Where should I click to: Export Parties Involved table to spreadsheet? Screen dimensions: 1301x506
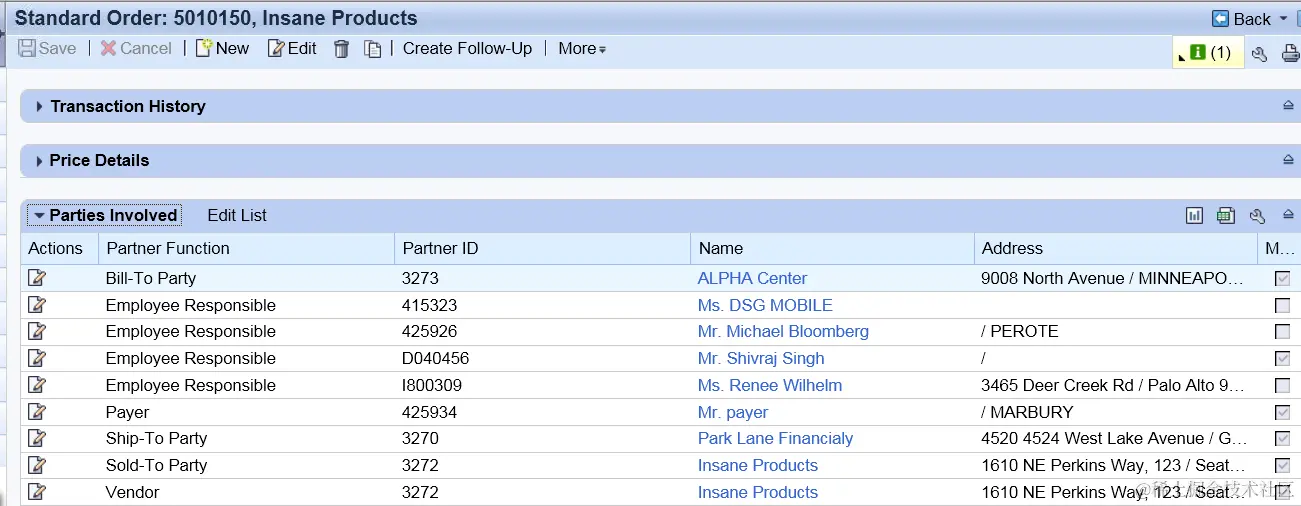(1226, 215)
